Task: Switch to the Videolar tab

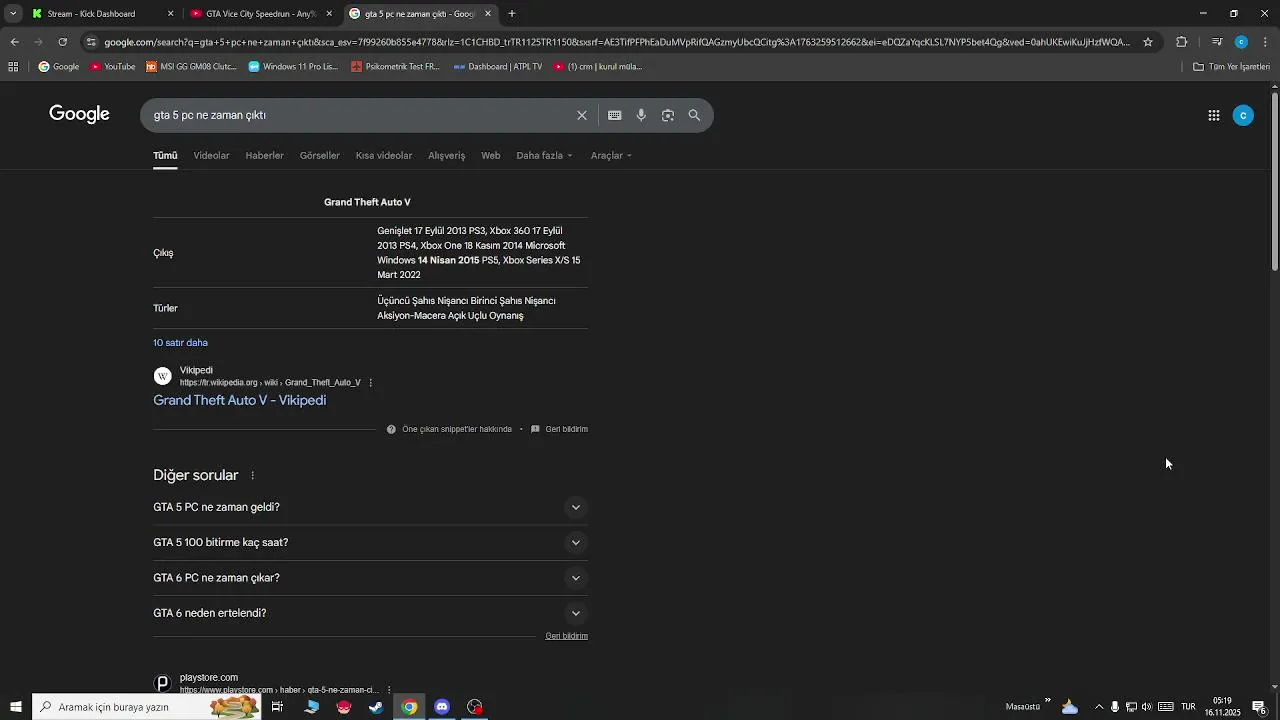Action: coord(211,156)
